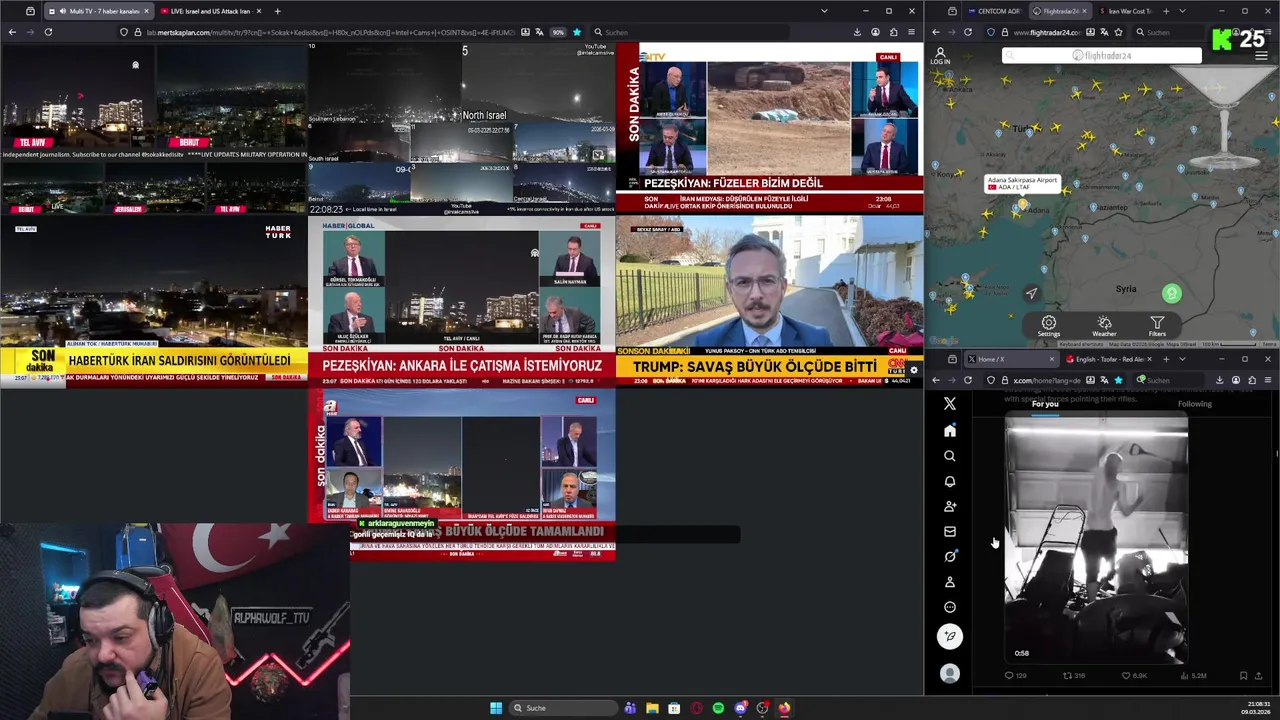This screenshot has width=1280, height=720.
Task: Reload the Flightradar24 page
Action: tap(968, 32)
